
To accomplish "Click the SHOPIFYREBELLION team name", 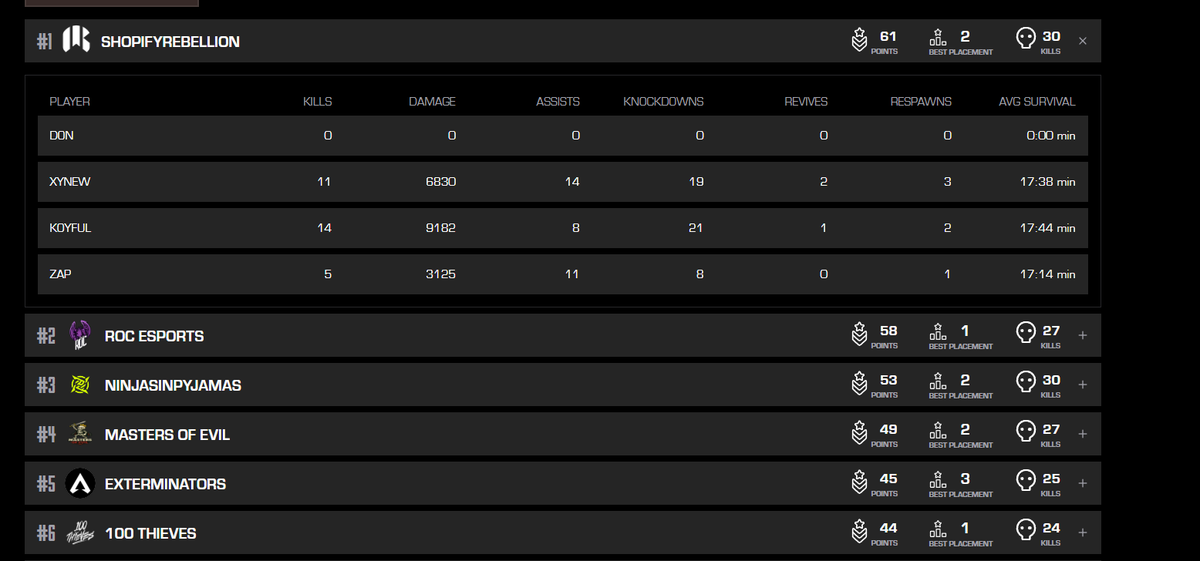I will pos(170,42).
